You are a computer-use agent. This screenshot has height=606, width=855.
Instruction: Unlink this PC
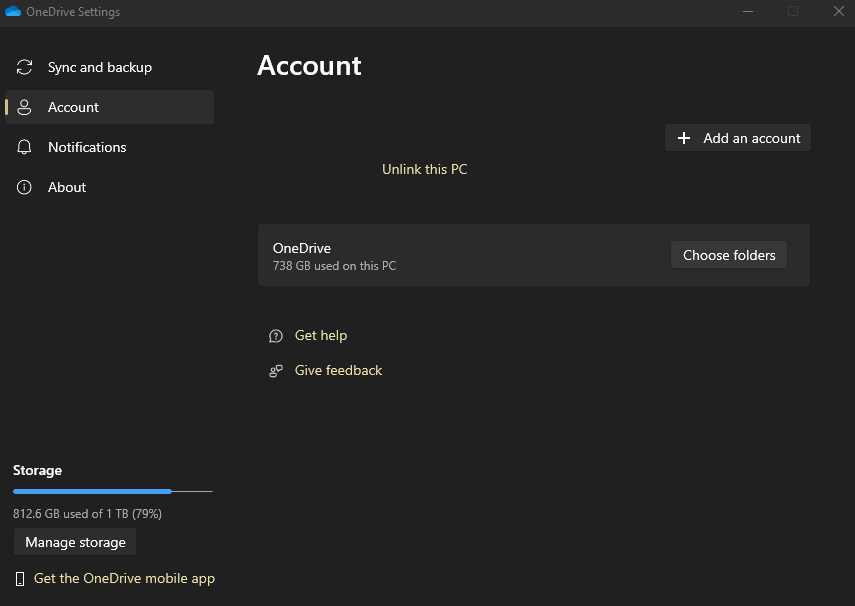tap(424, 169)
